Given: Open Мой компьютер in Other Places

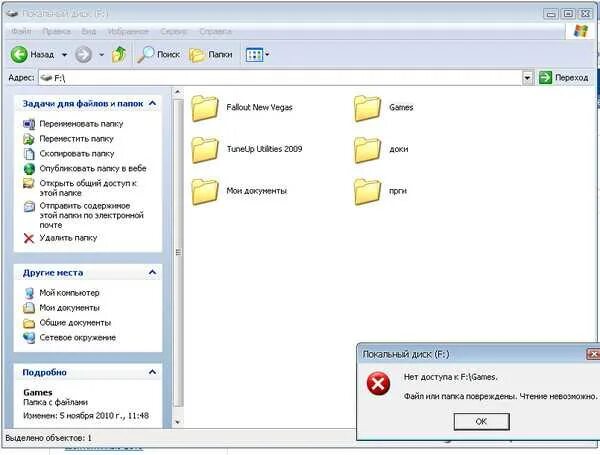Looking at the screenshot, I should [69, 293].
